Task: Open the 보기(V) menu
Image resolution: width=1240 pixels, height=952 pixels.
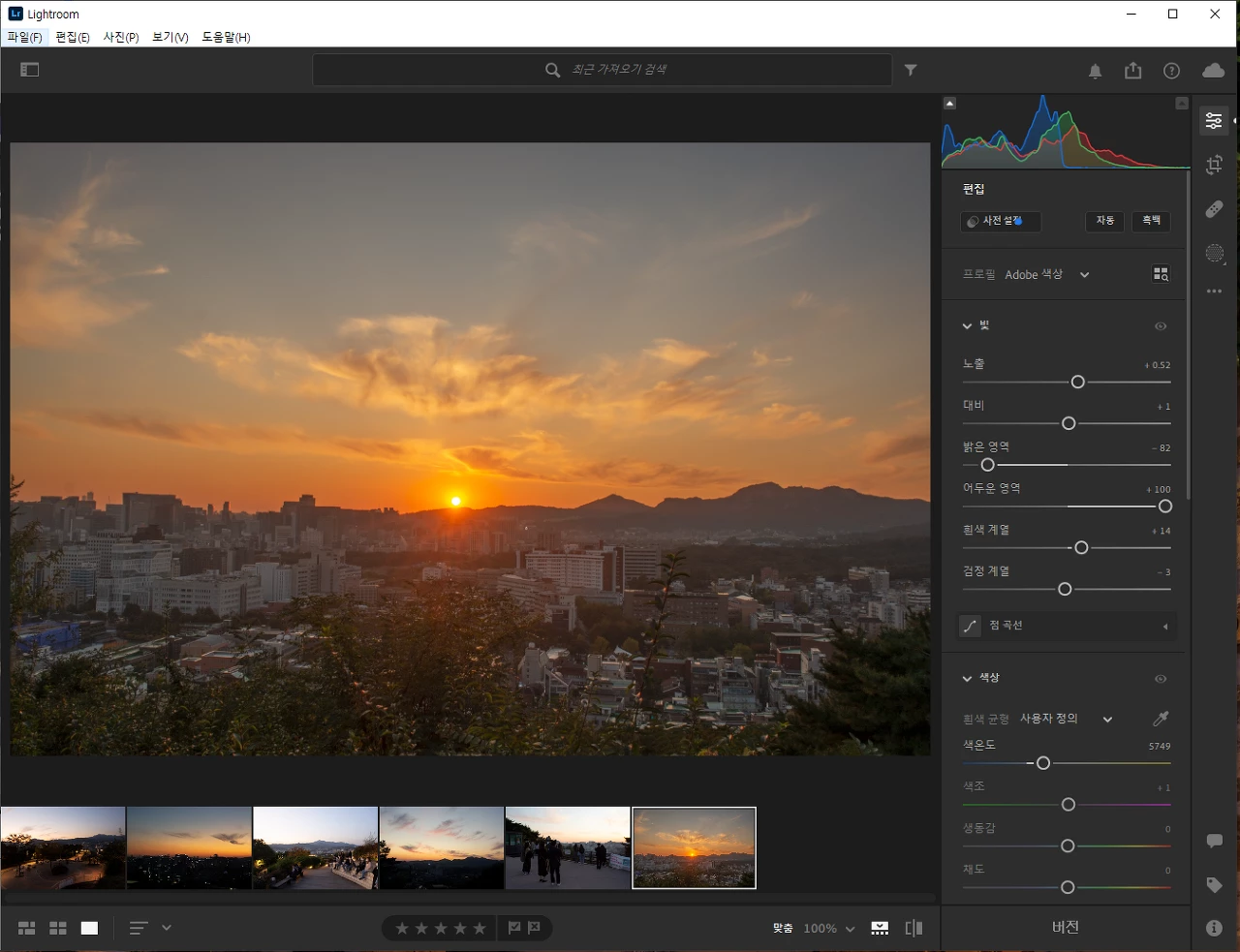Action: tap(170, 37)
